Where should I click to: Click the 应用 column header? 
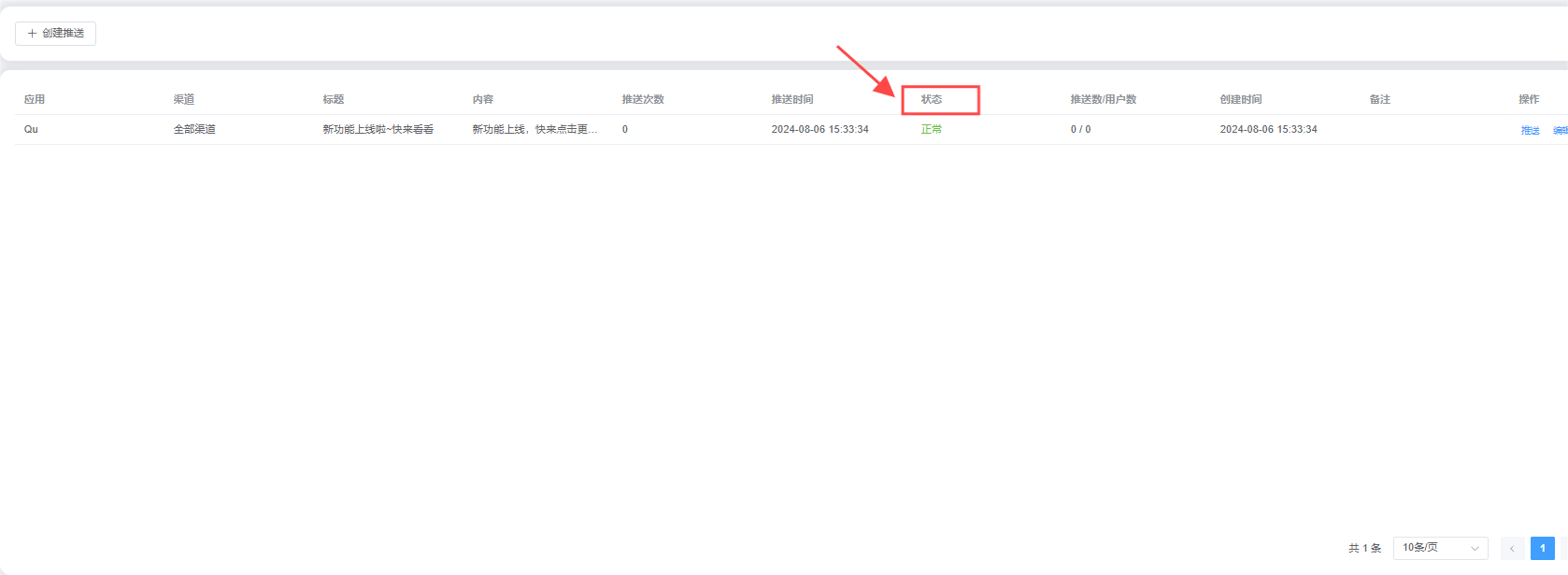pyautogui.click(x=35, y=99)
